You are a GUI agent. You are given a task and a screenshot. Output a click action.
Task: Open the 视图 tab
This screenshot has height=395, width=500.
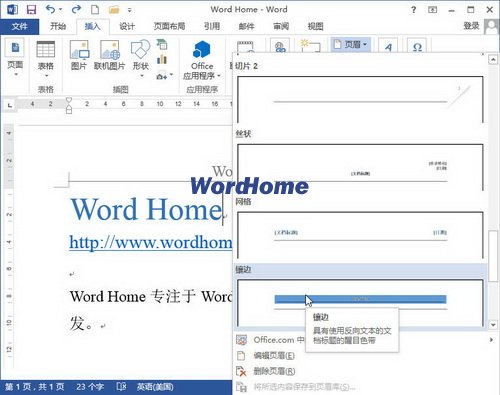pos(315,26)
